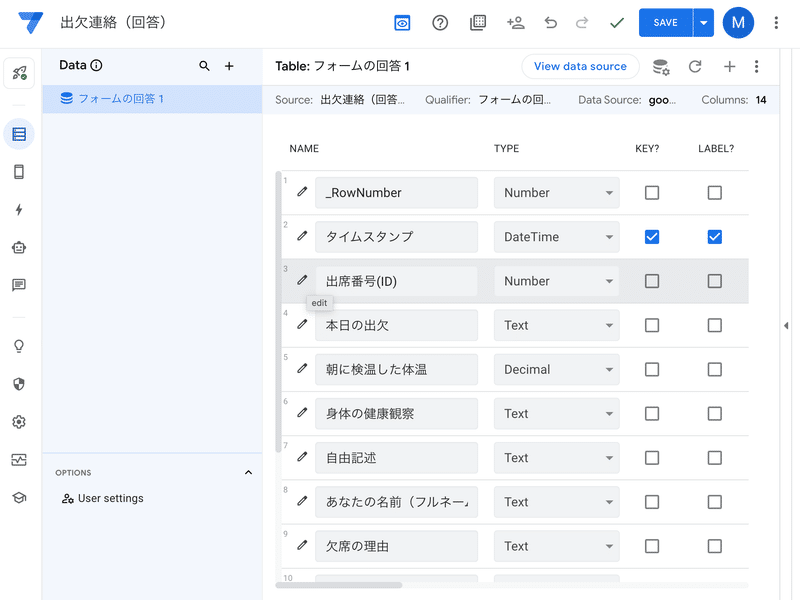
Task: Select the フォームの回答 1 table
Action: (x=152, y=99)
